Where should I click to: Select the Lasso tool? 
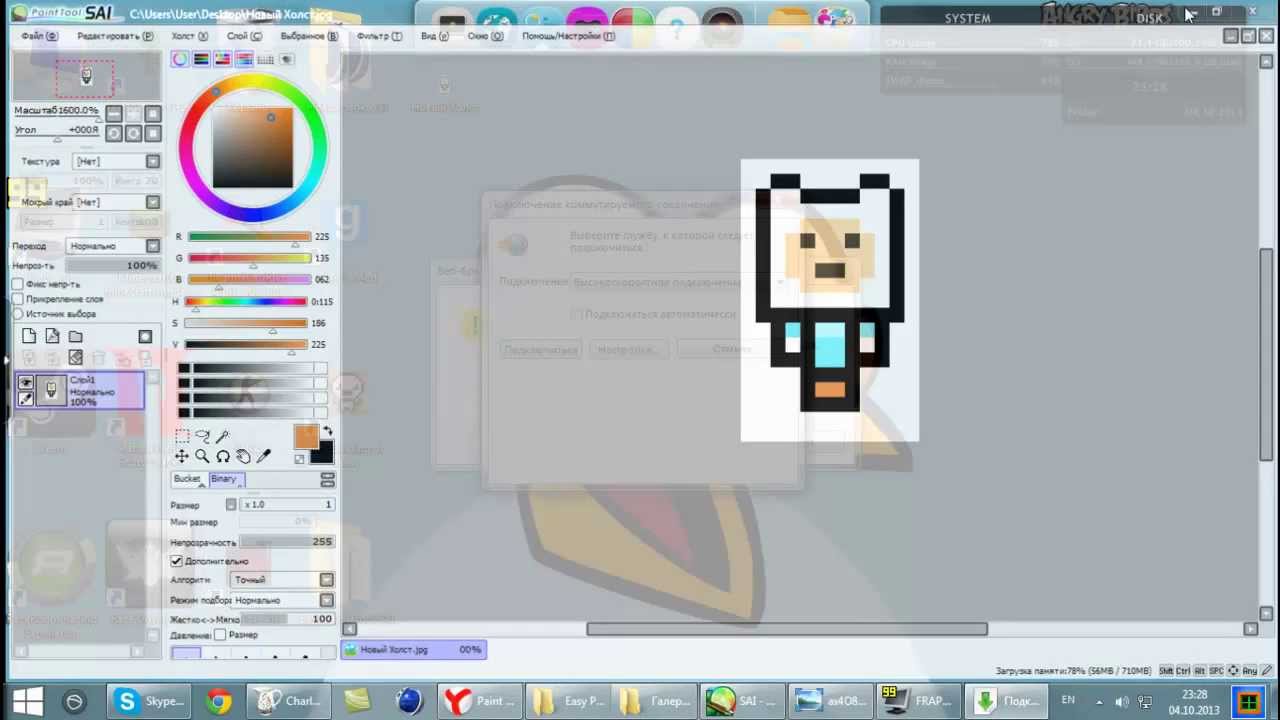coord(202,436)
